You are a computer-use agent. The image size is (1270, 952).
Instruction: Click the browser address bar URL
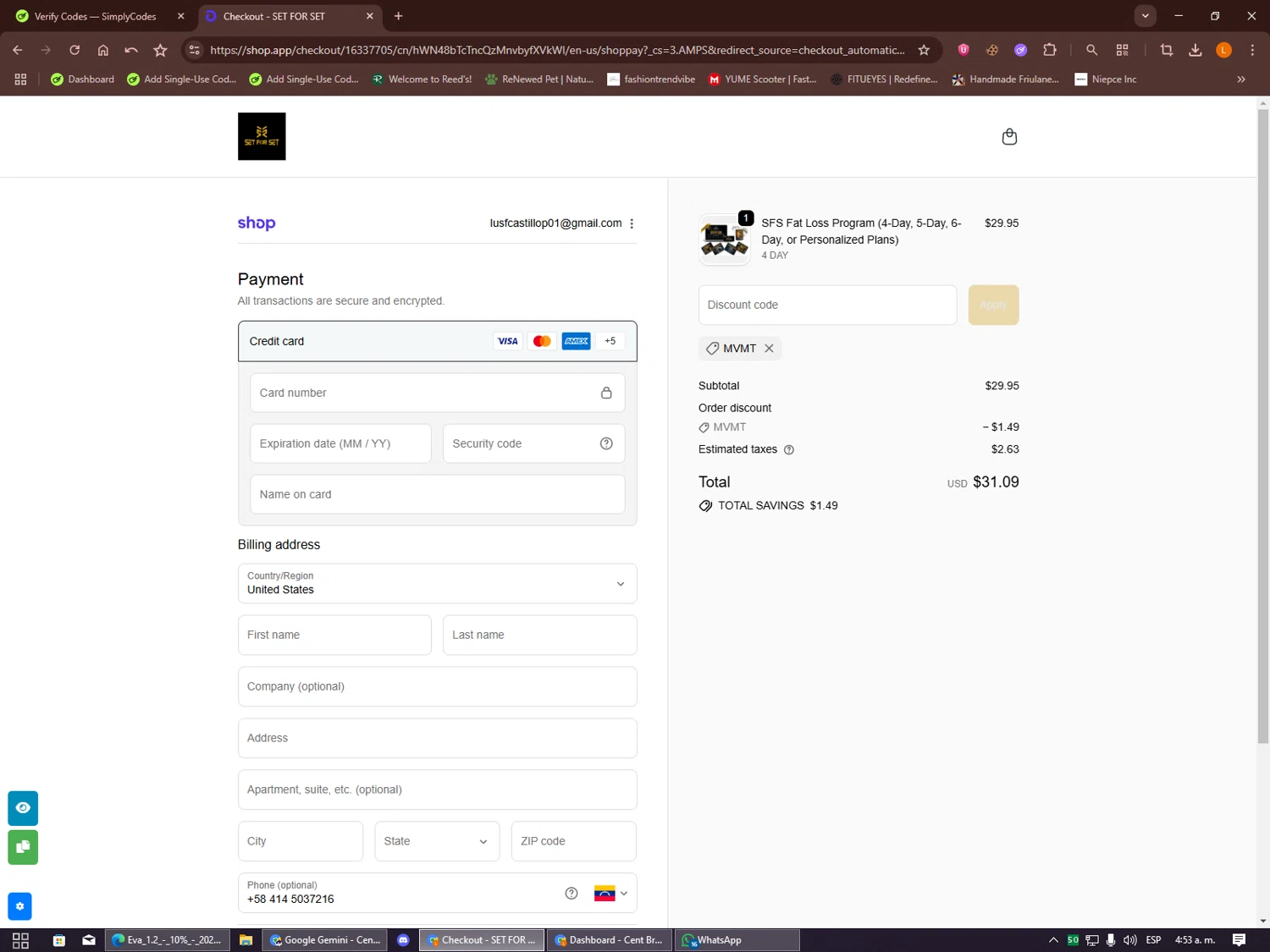click(557, 50)
